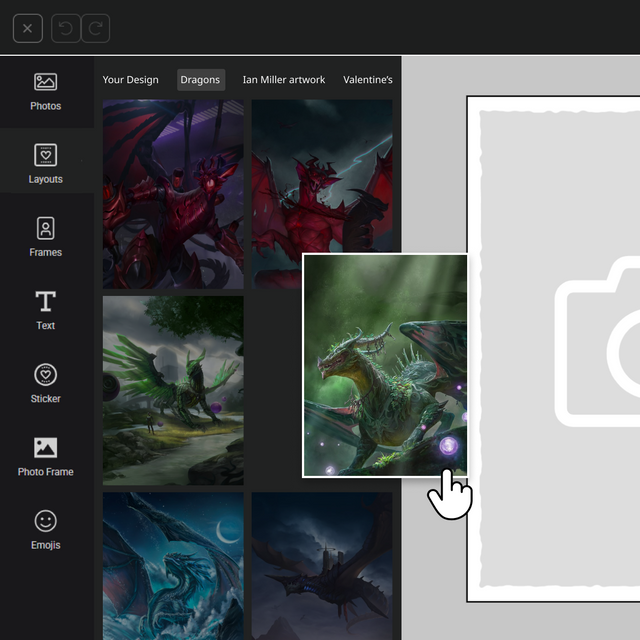Image resolution: width=640 pixels, height=640 pixels.
Task: Click the redo arrow button
Action: pyautogui.click(x=96, y=28)
